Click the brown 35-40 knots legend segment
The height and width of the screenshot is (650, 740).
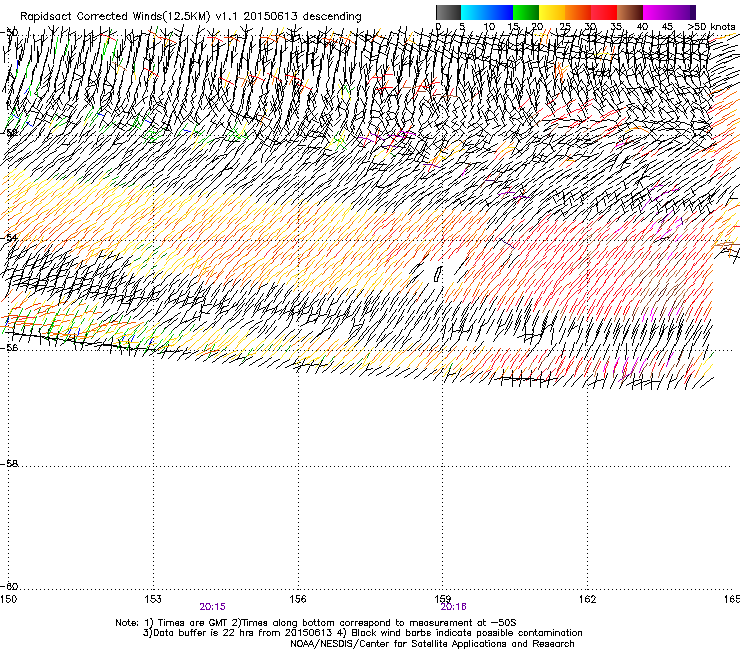630,12
